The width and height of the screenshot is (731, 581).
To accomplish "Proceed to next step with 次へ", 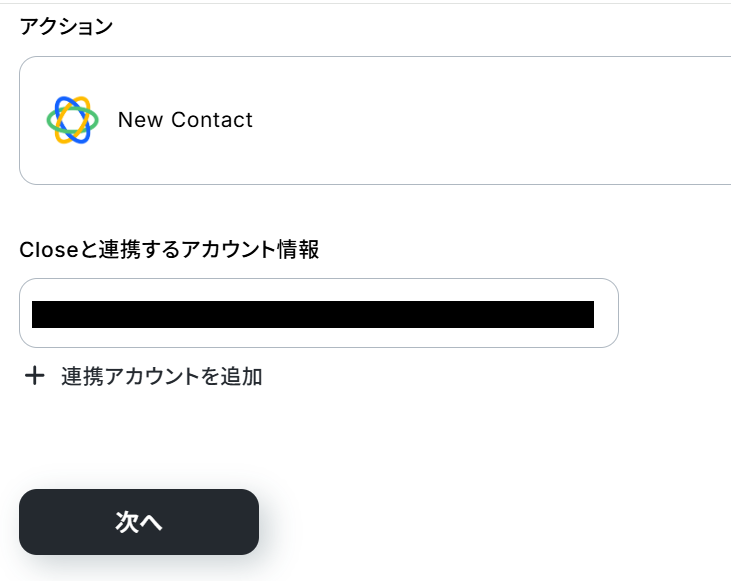I will point(139,522).
